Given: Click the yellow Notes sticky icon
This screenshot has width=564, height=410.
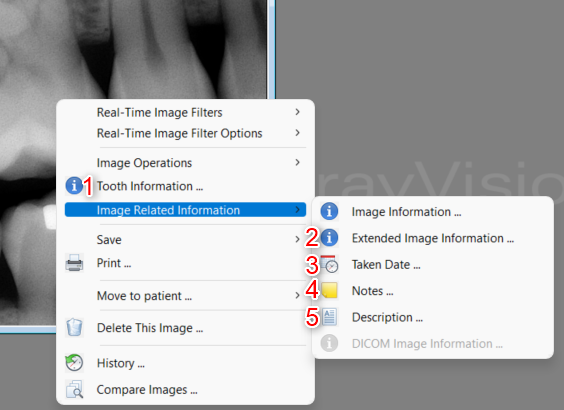Looking at the screenshot, I should [329, 290].
